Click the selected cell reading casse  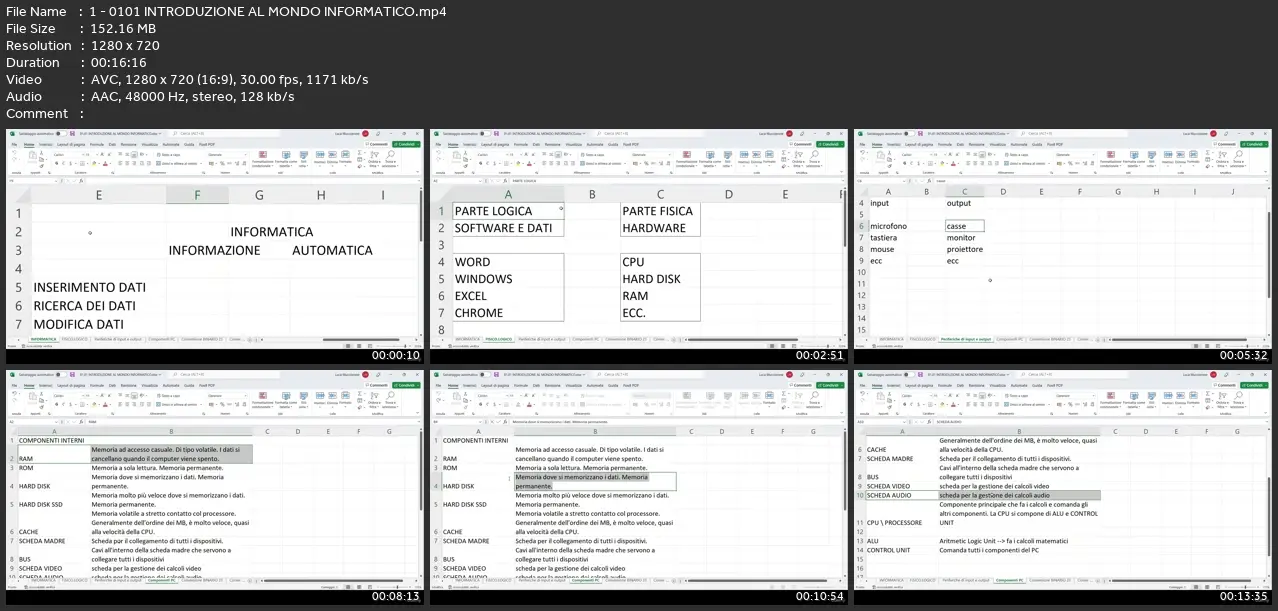point(964,226)
